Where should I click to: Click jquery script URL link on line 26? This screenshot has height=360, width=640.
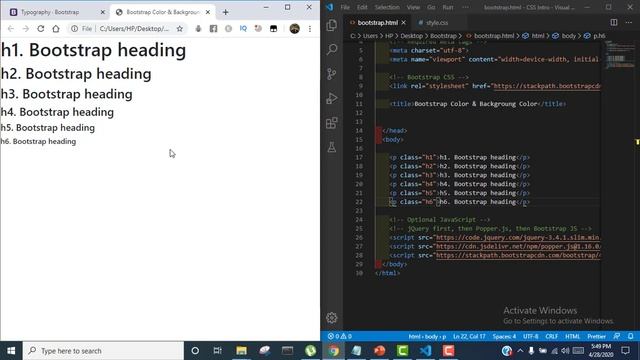point(518,238)
